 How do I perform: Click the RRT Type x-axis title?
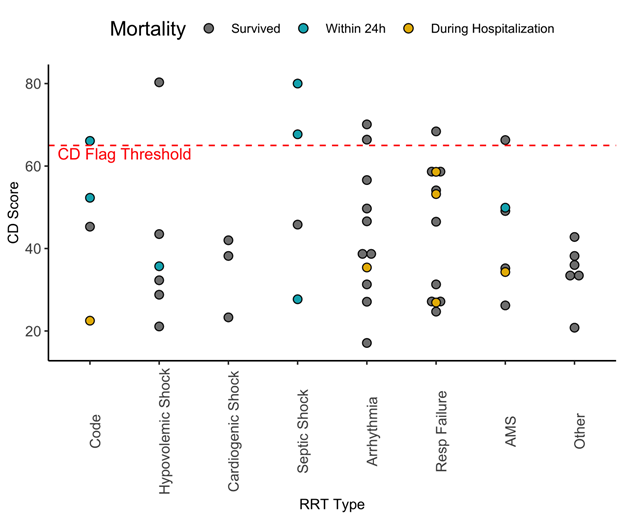[332, 505]
